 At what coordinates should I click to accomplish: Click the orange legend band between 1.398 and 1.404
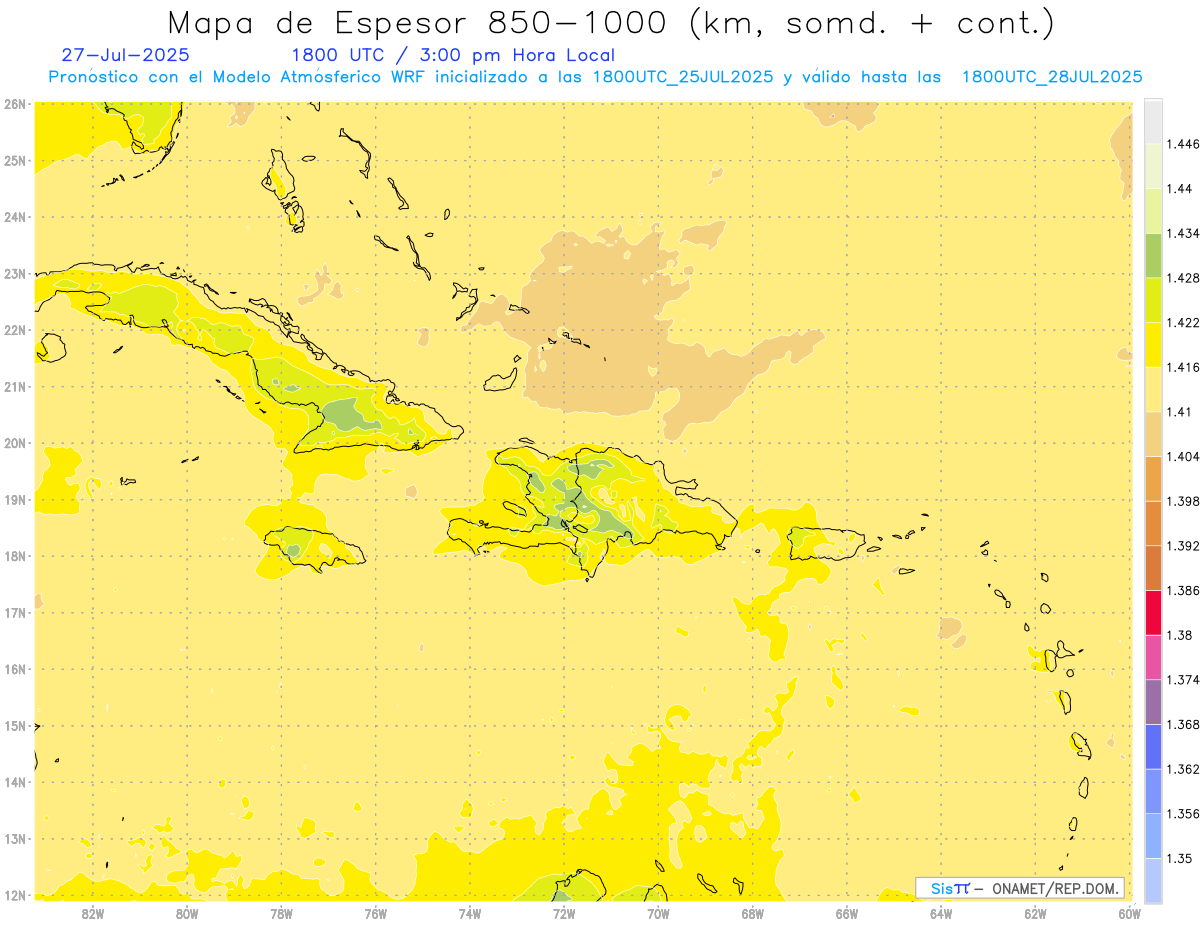[1153, 478]
